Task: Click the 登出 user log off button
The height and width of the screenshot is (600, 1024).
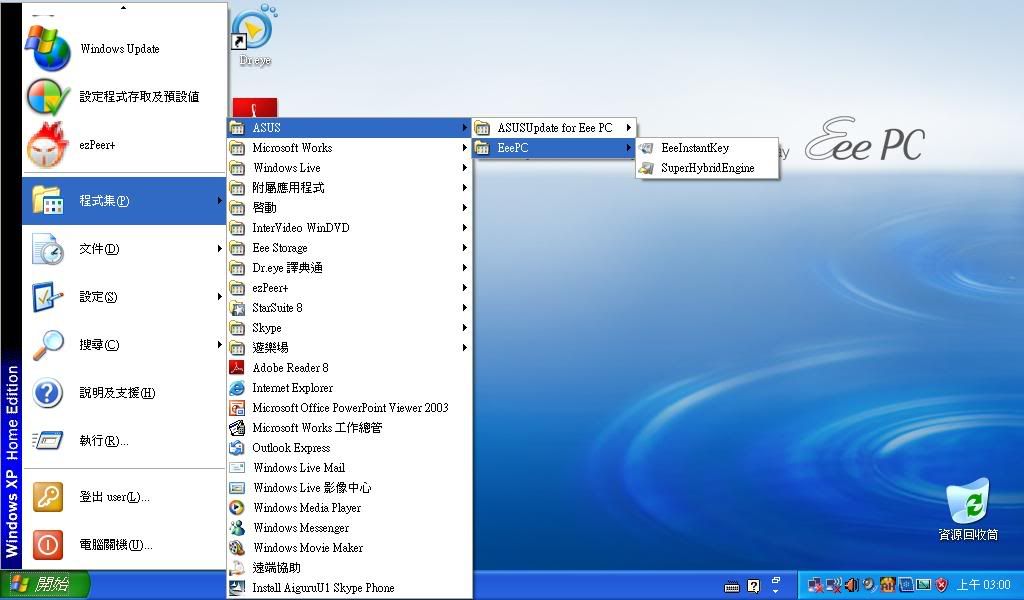Action: pyautogui.click(x=114, y=497)
